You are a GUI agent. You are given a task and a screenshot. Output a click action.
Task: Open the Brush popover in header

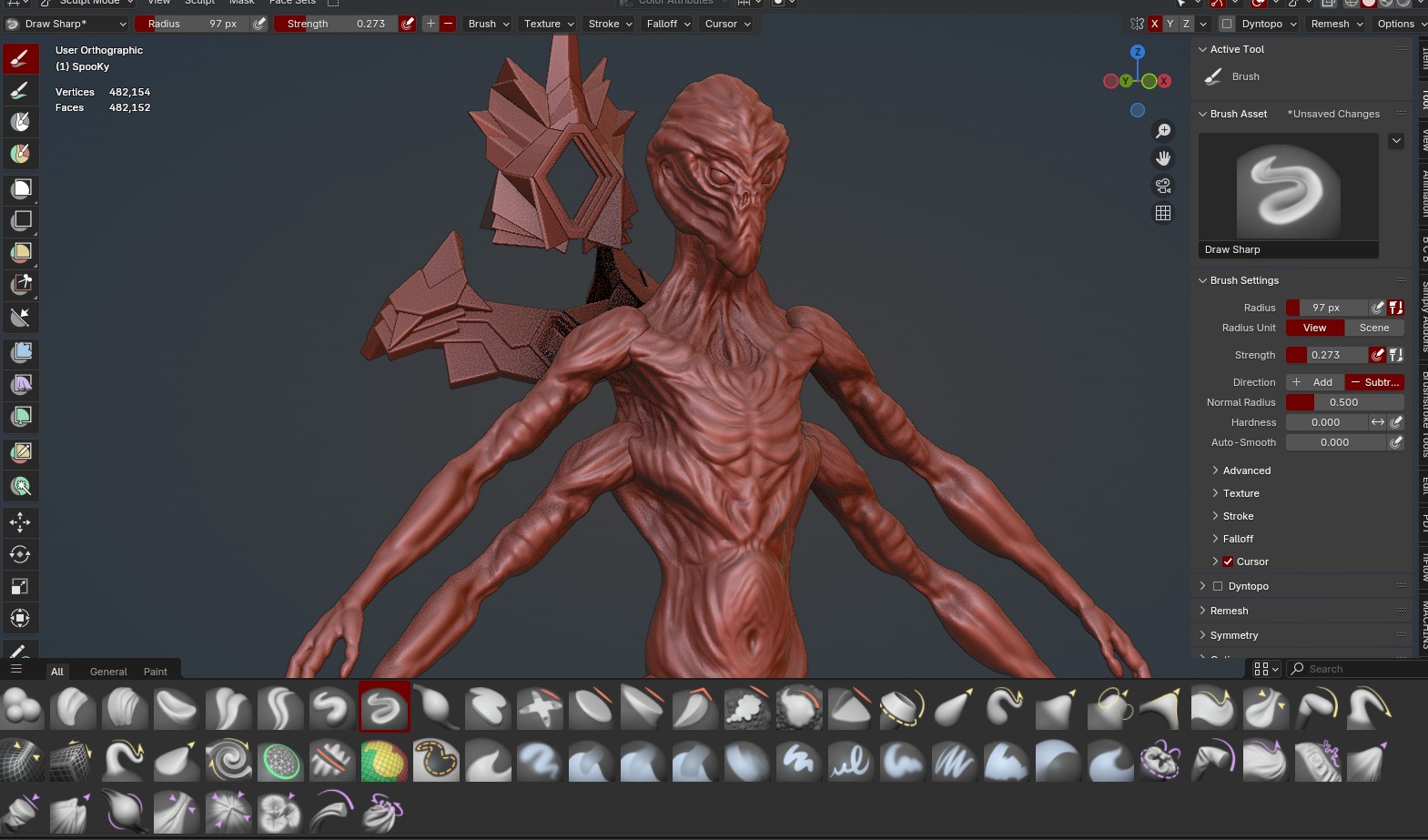pyautogui.click(x=488, y=24)
